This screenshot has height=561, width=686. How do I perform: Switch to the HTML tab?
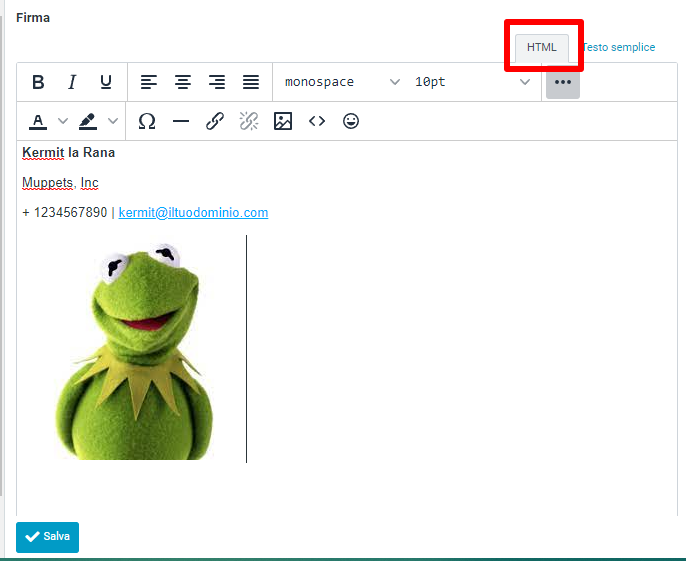542,47
